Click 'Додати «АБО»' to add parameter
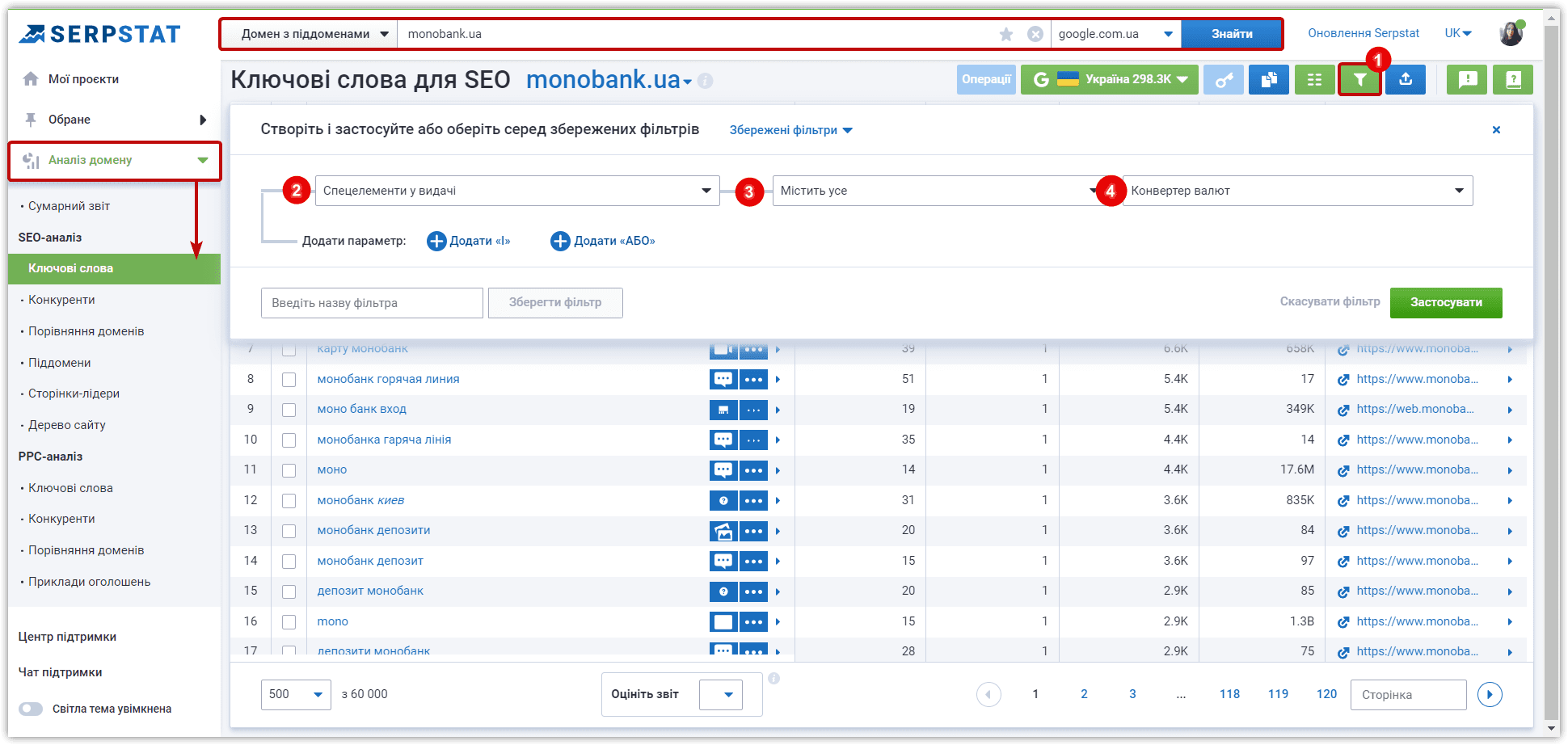The height and width of the screenshot is (745, 1568). point(603,241)
